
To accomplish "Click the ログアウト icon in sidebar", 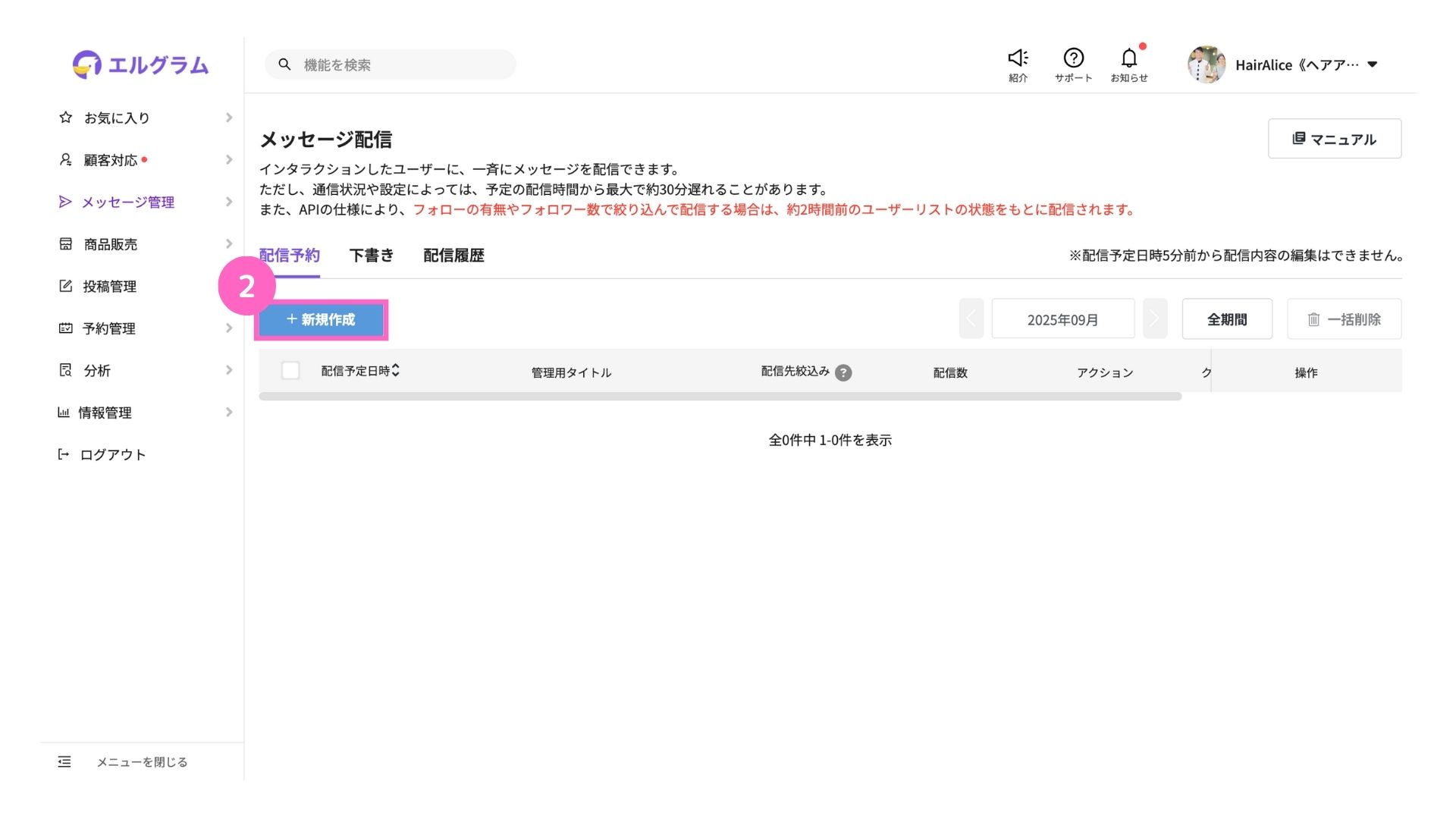I will click(x=64, y=454).
